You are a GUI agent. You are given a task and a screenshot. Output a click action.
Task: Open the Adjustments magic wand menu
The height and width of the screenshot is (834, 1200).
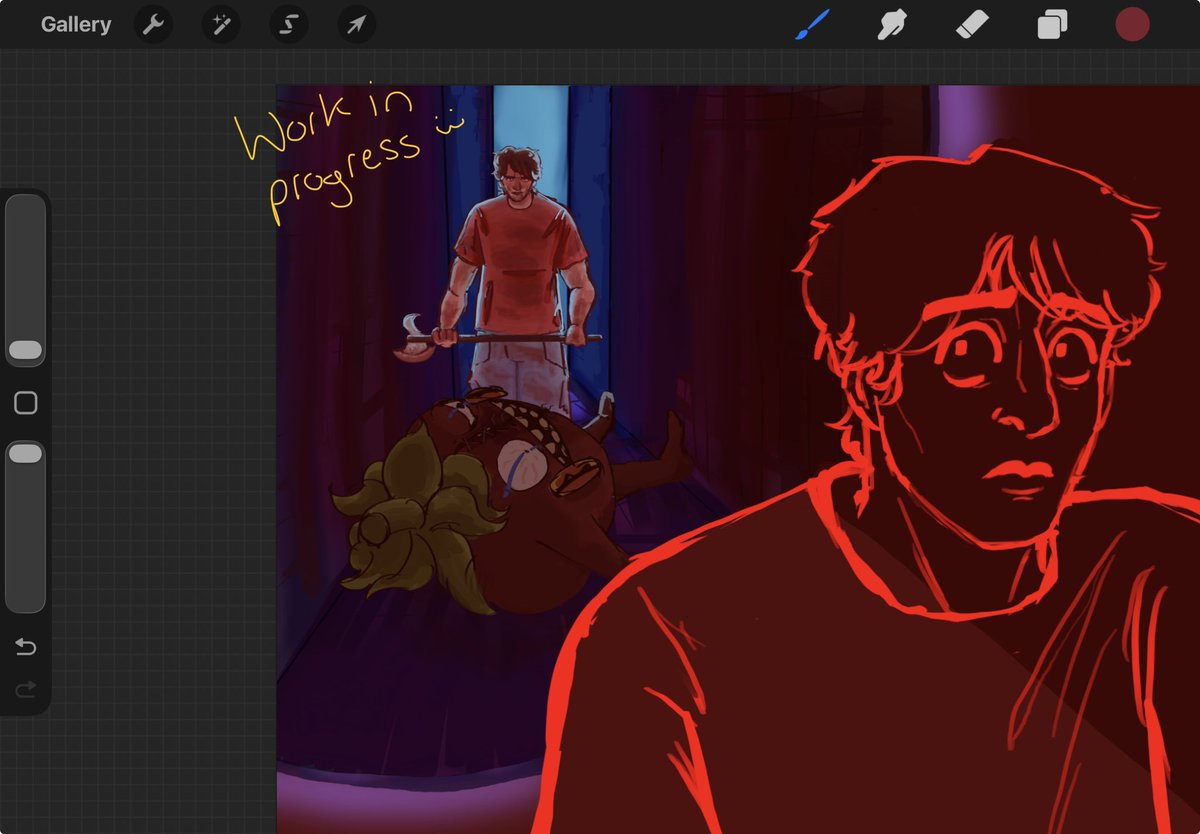[221, 25]
